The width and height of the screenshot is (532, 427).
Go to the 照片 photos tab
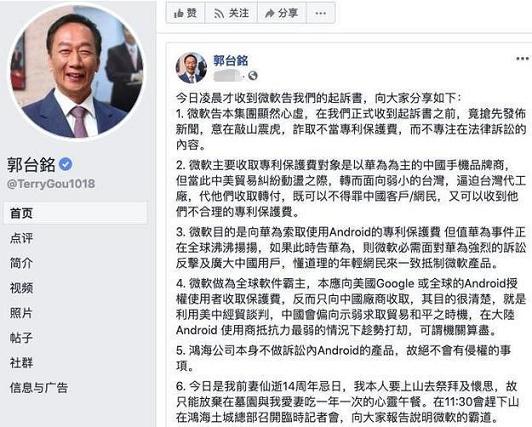click(21, 313)
